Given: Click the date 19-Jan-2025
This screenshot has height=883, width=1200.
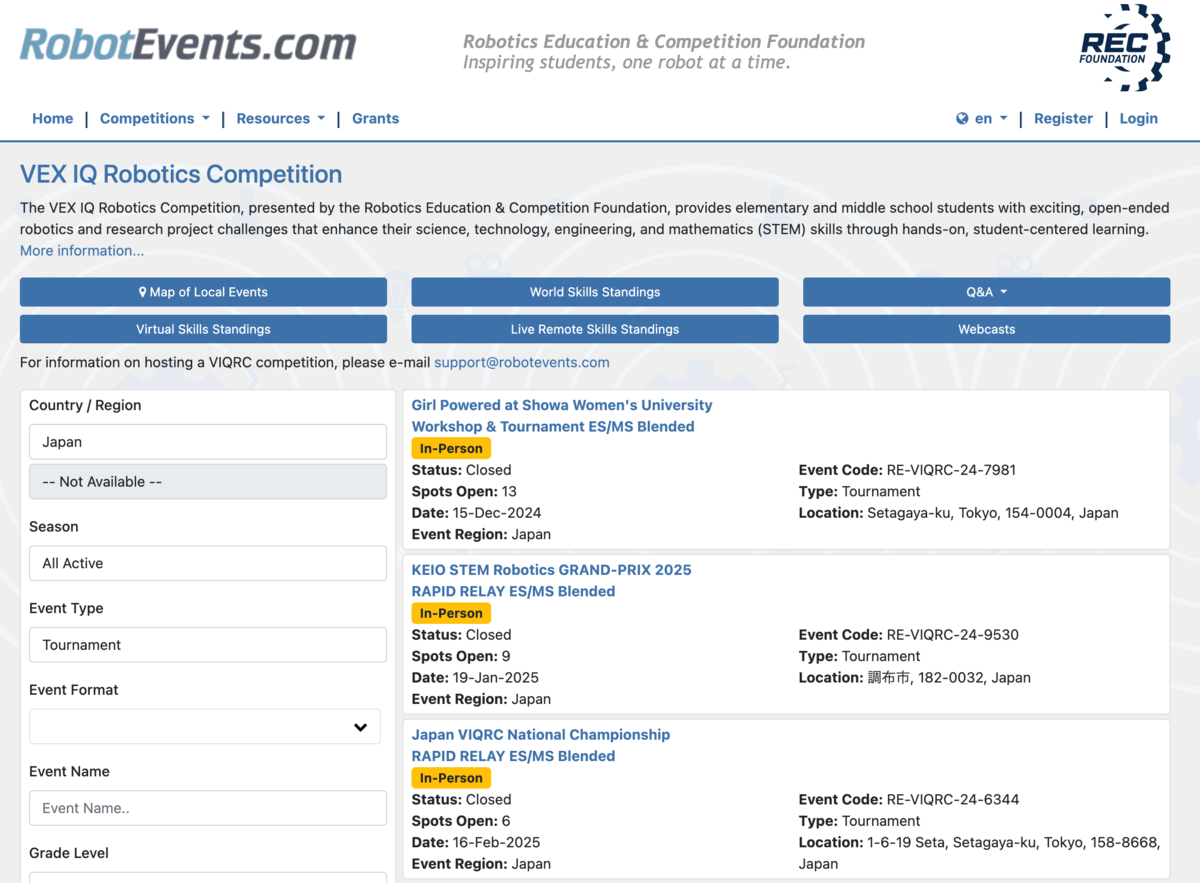Looking at the screenshot, I should [496, 678].
